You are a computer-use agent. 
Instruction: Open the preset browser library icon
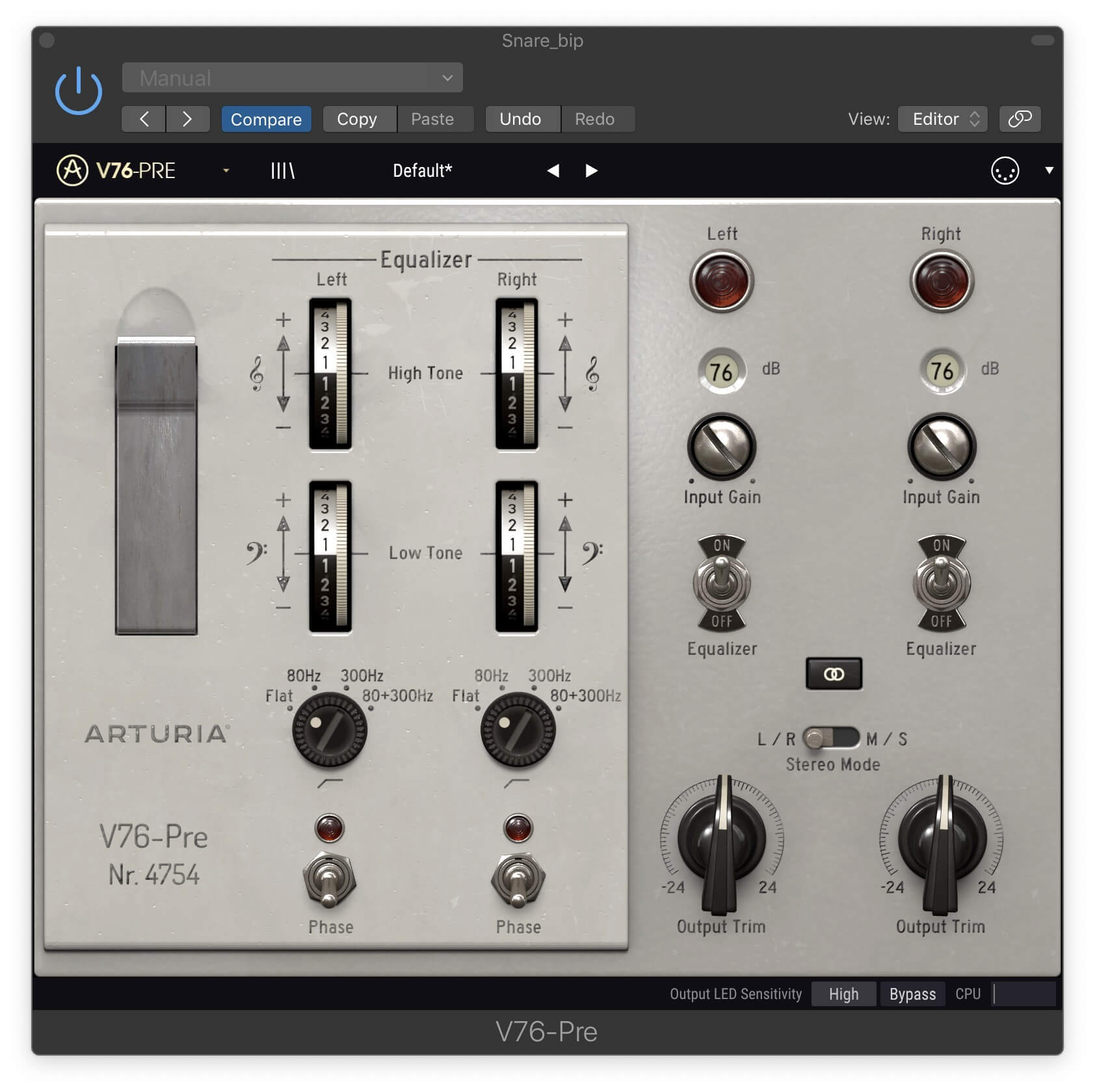pos(283,170)
